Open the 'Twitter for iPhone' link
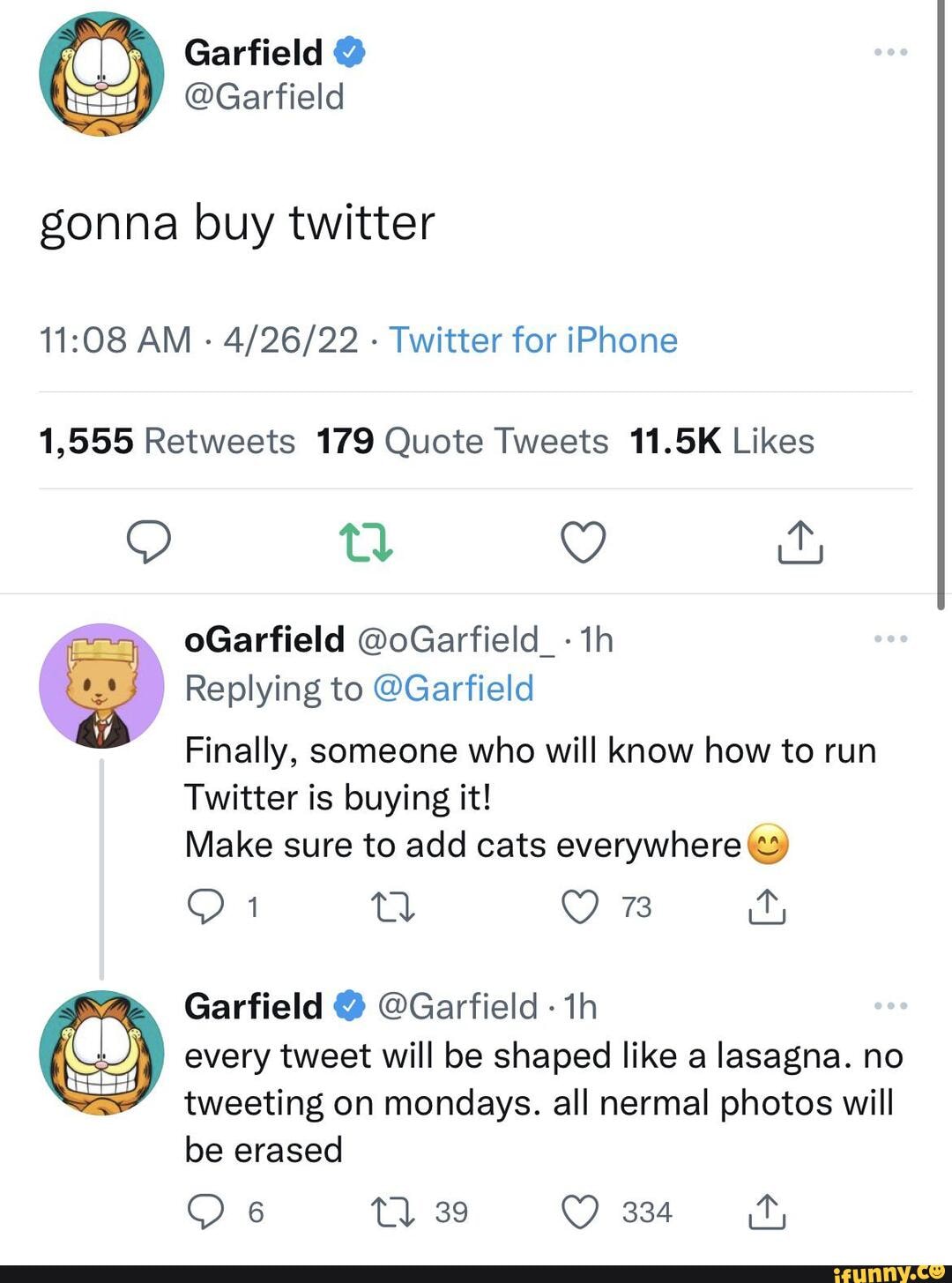 point(533,340)
